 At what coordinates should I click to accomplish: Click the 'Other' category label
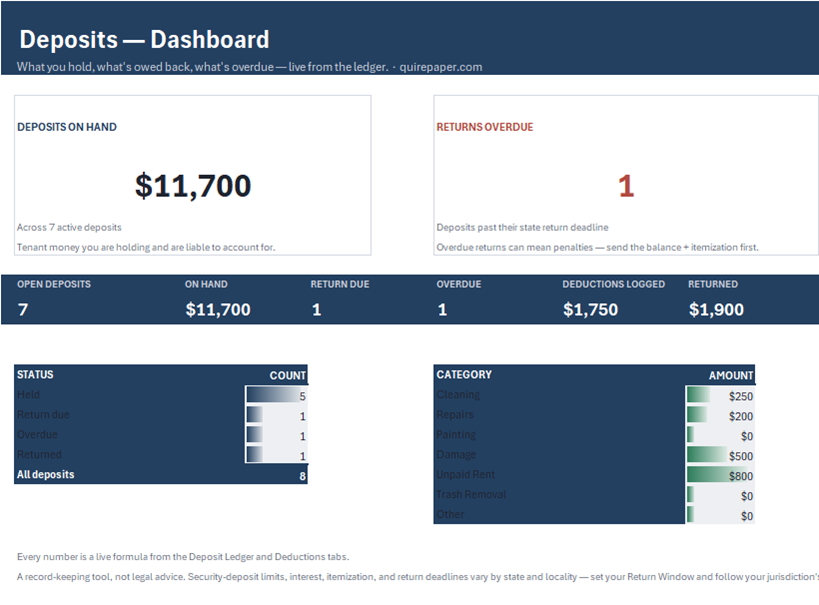450,514
